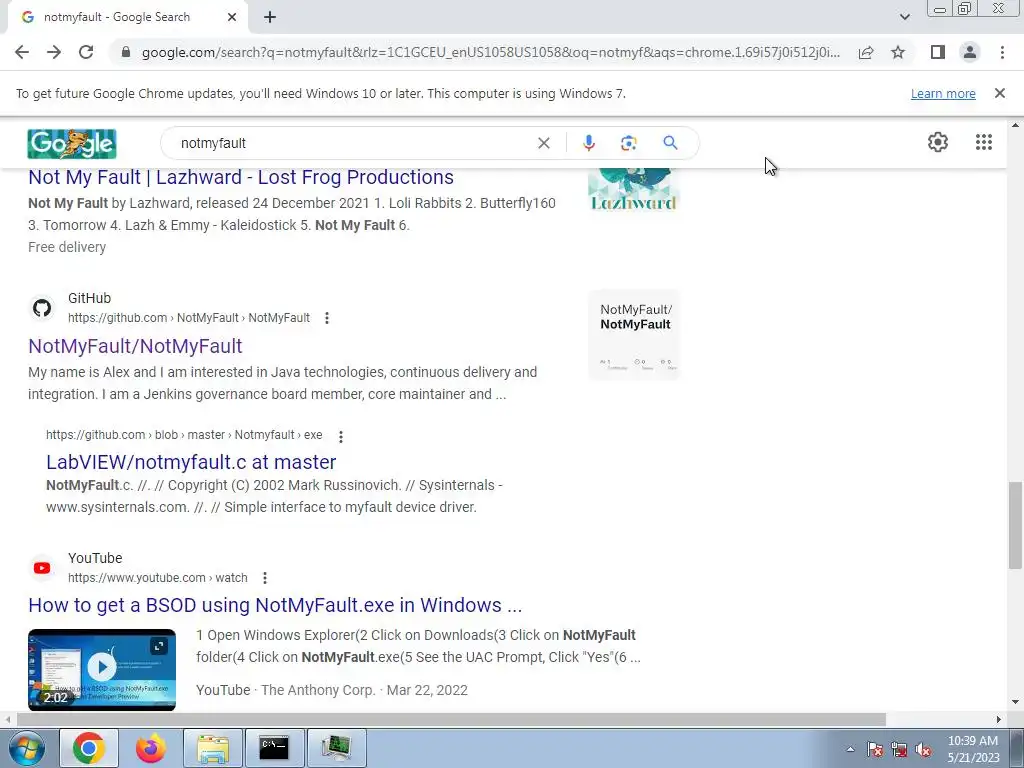Viewport: 1024px width, 768px height.
Task: Click the vertical scrollbar thumb
Action: coord(1015,526)
